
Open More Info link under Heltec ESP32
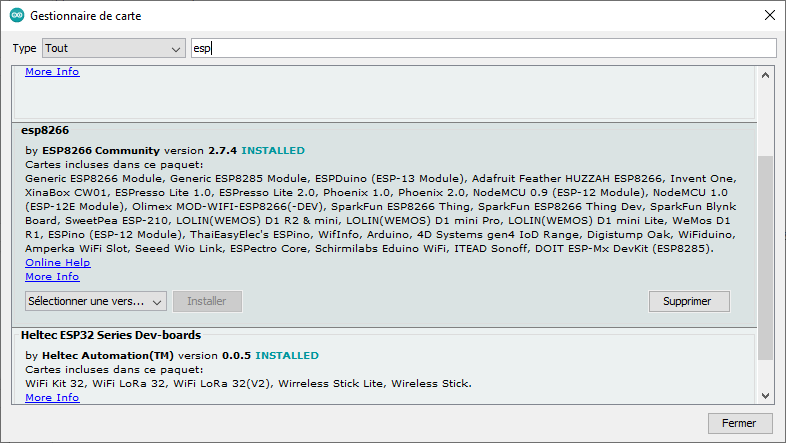pos(52,398)
